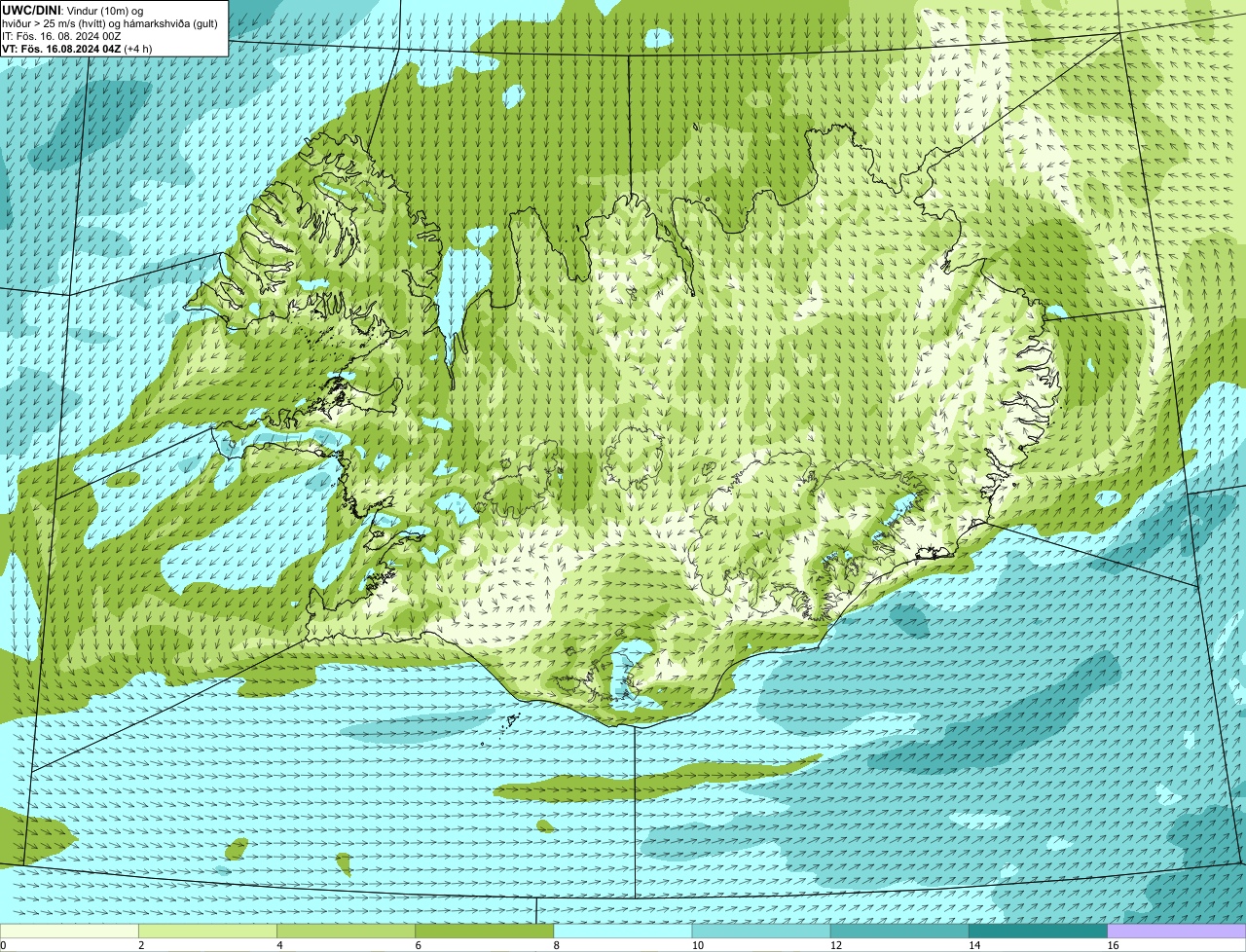Image resolution: width=1246 pixels, height=952 pixels.
Task: Click the "2" label on the color scale
Action: [x=141, y=945]
